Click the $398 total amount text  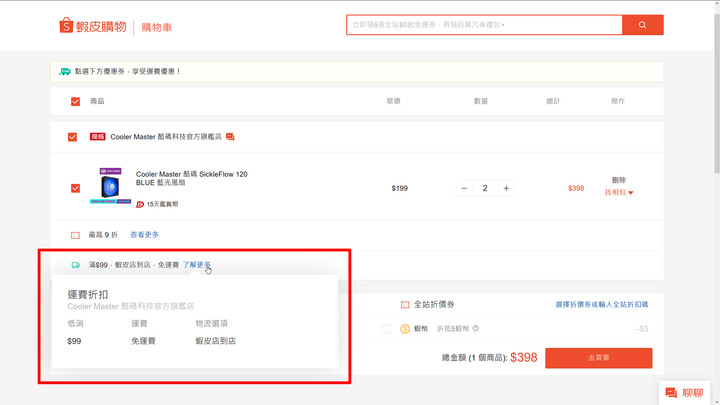[x=523, y=358]
